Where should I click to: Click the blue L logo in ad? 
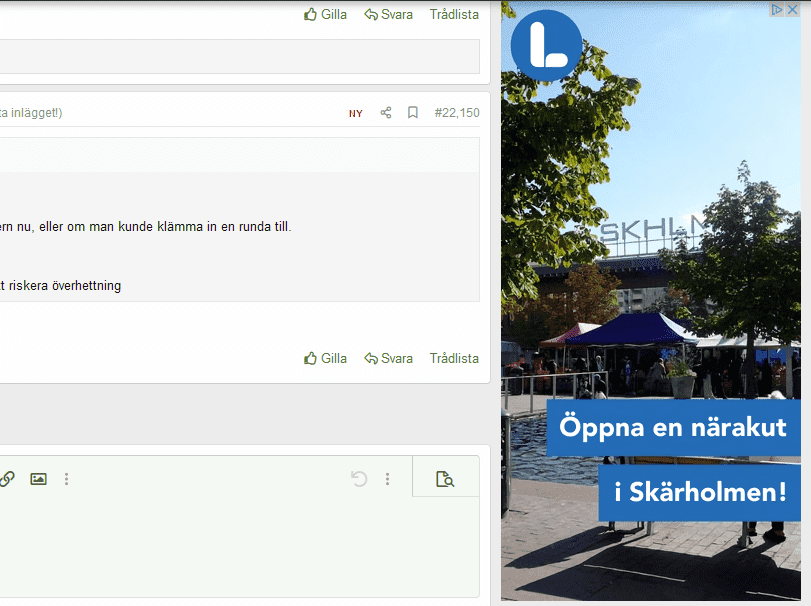546,46
